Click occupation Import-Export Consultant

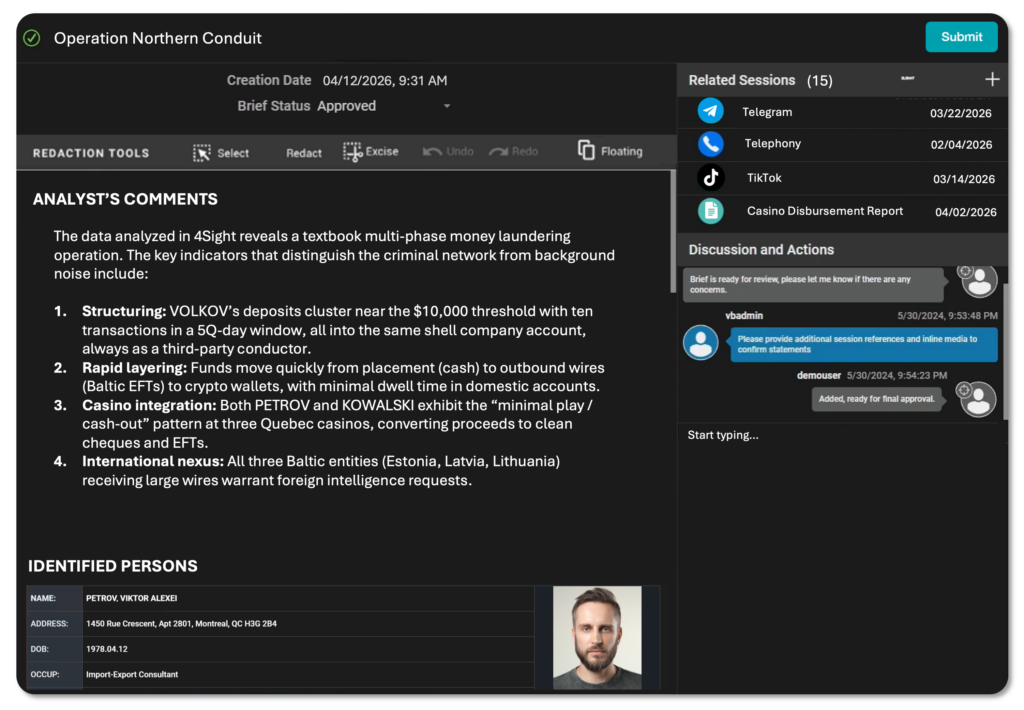132,675
